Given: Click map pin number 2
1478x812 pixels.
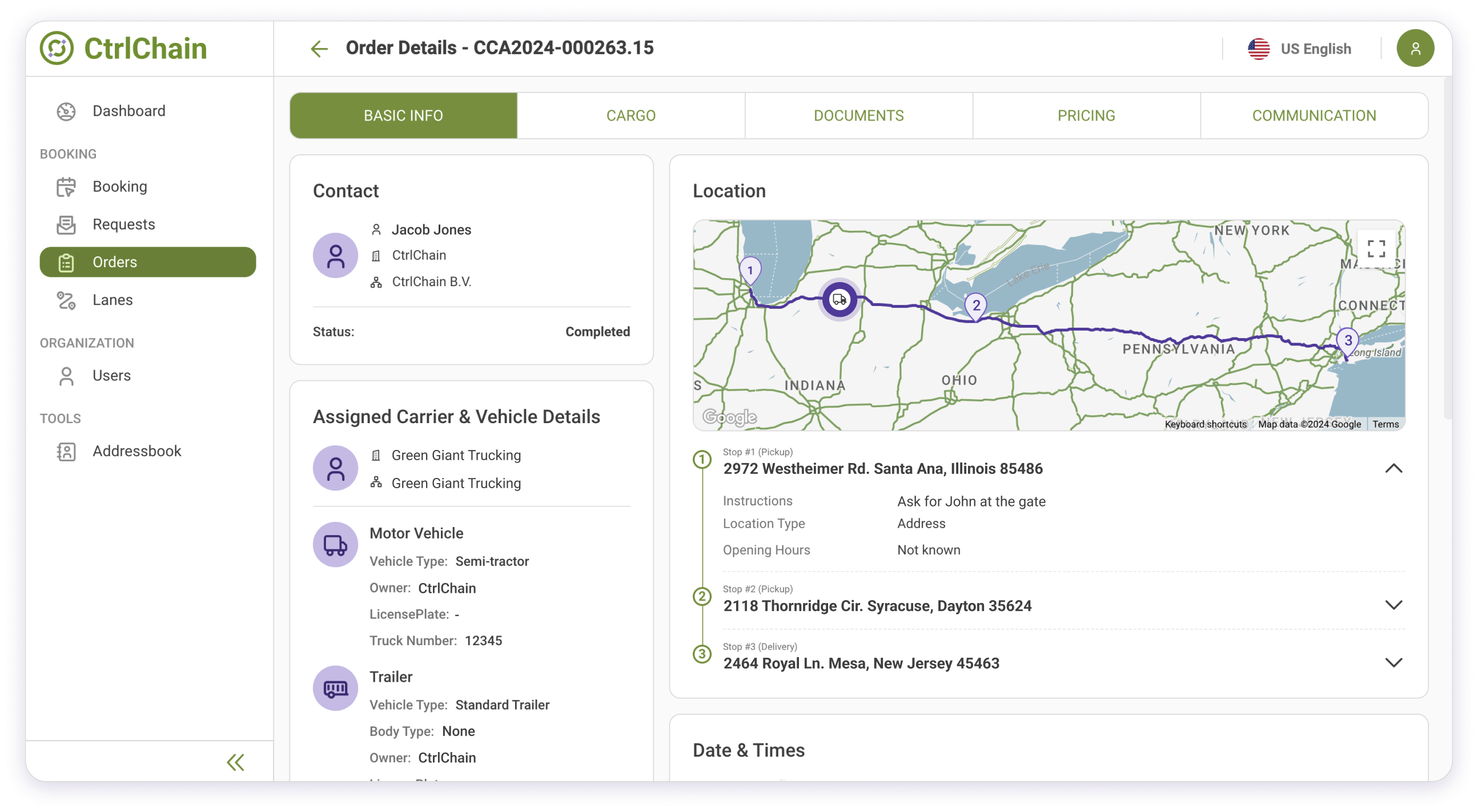Looking at the screenshot, I should point(976,306).
